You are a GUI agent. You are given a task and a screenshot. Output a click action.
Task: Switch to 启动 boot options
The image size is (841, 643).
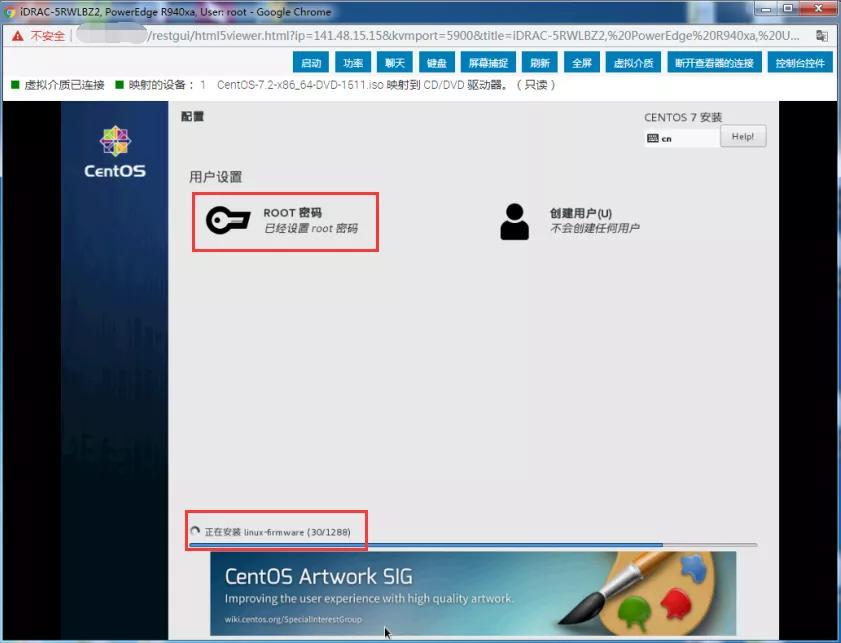point(311,61)
